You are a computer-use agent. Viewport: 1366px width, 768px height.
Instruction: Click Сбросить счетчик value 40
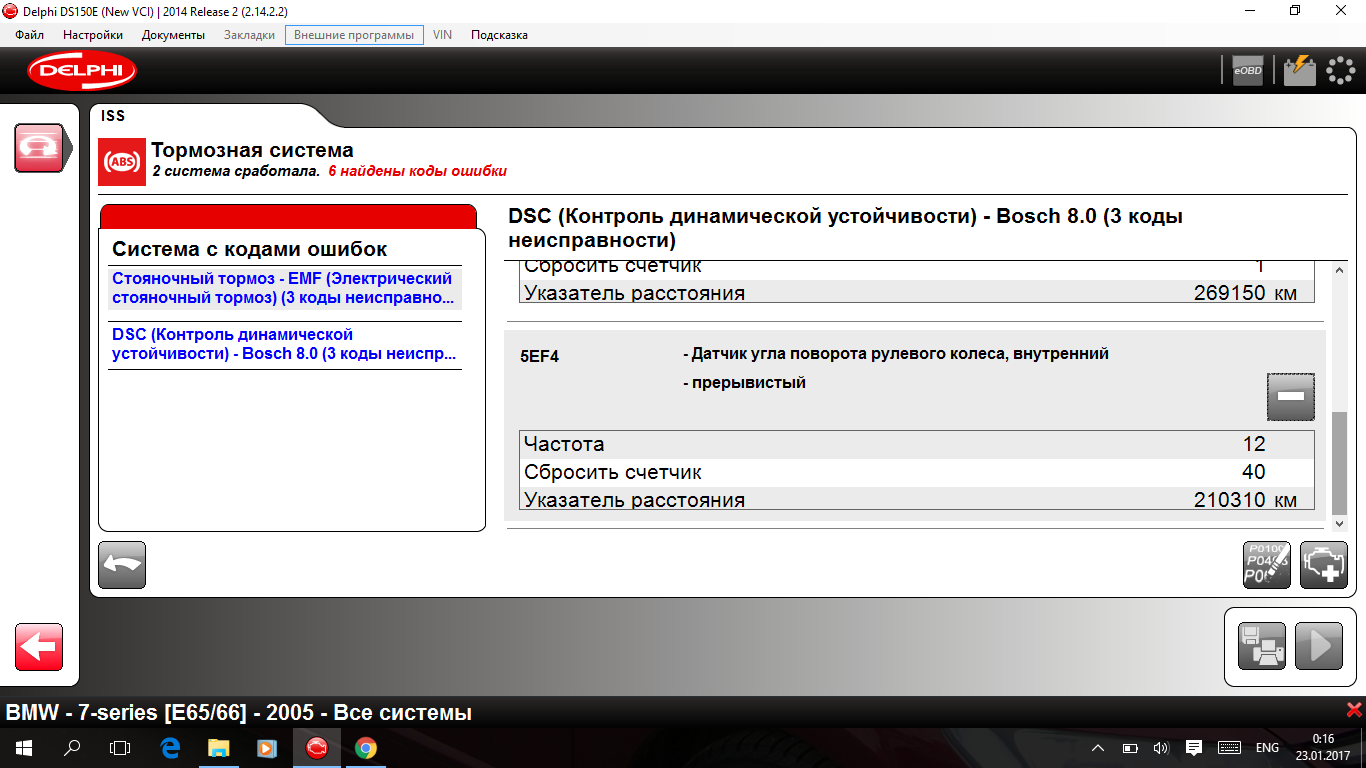point(1253,472)
